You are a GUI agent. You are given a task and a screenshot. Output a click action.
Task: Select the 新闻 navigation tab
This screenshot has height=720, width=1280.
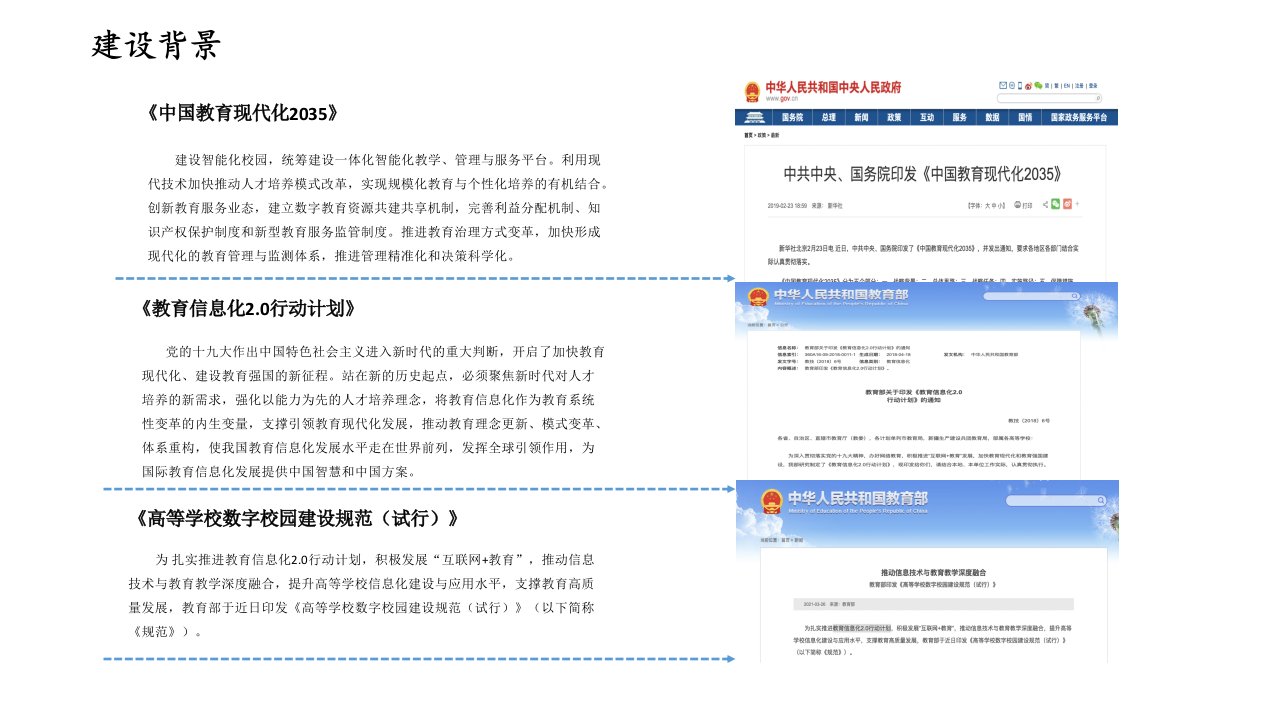860,117
